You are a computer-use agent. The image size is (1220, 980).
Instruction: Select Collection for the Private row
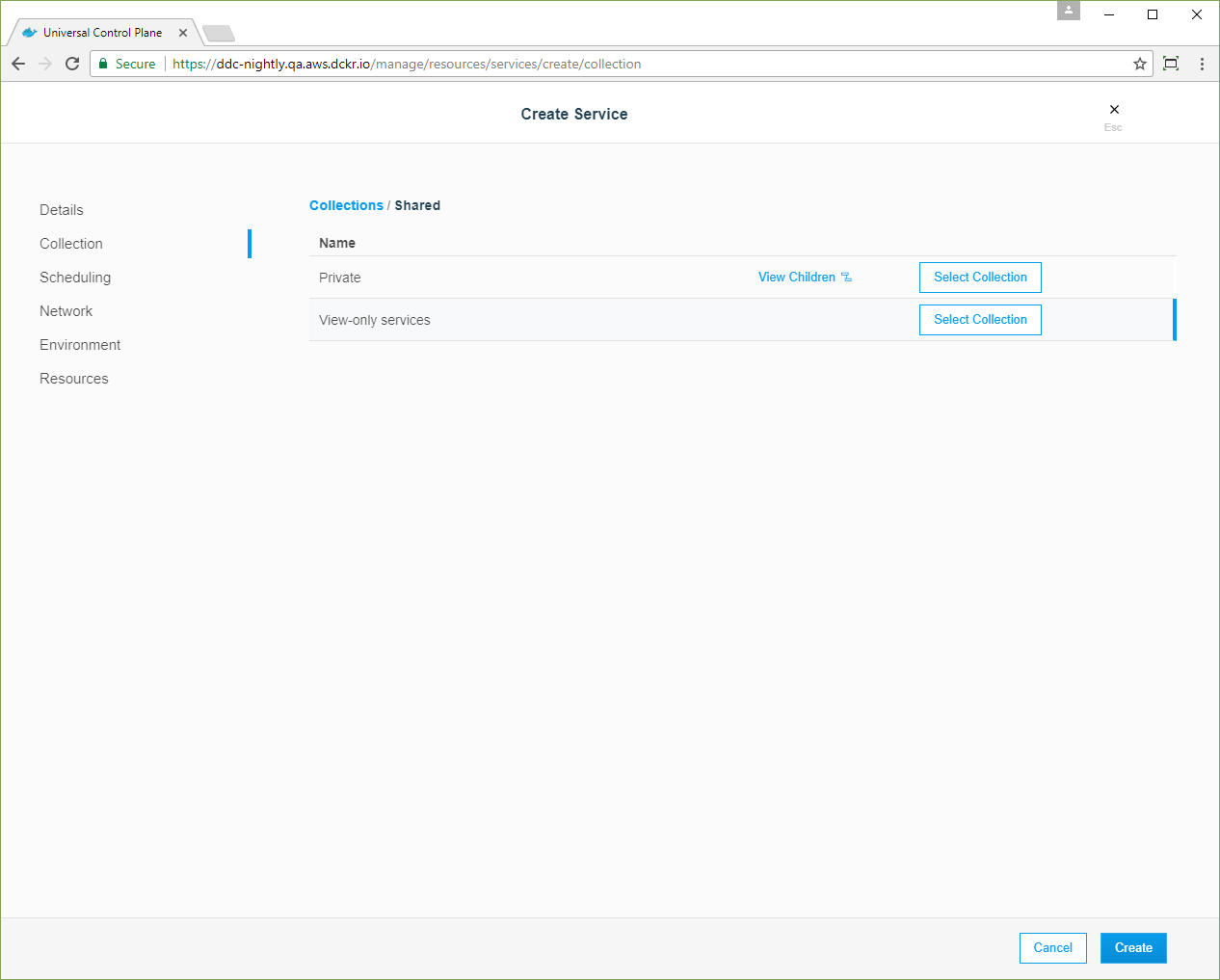click(x=980, y=278)
